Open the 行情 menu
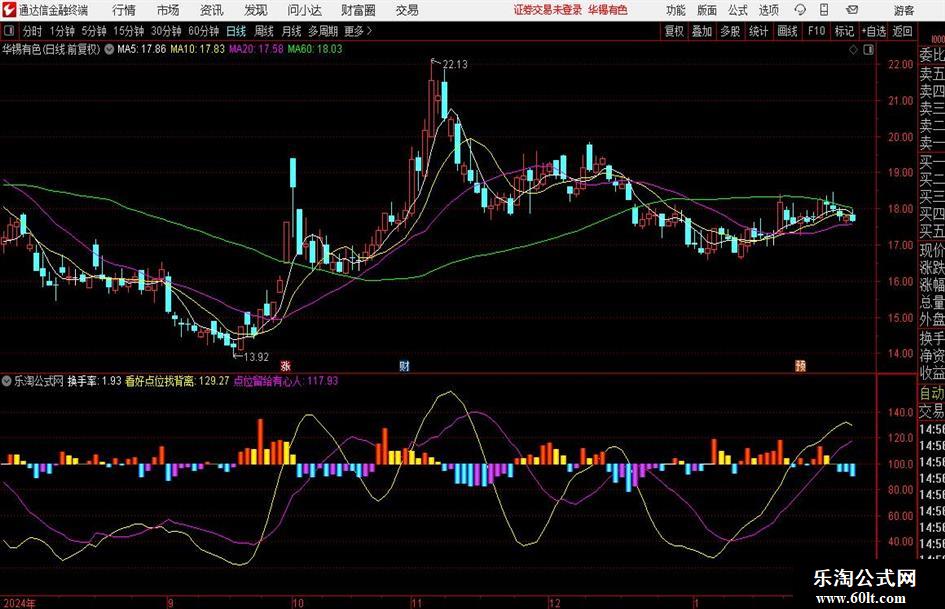 124,10
